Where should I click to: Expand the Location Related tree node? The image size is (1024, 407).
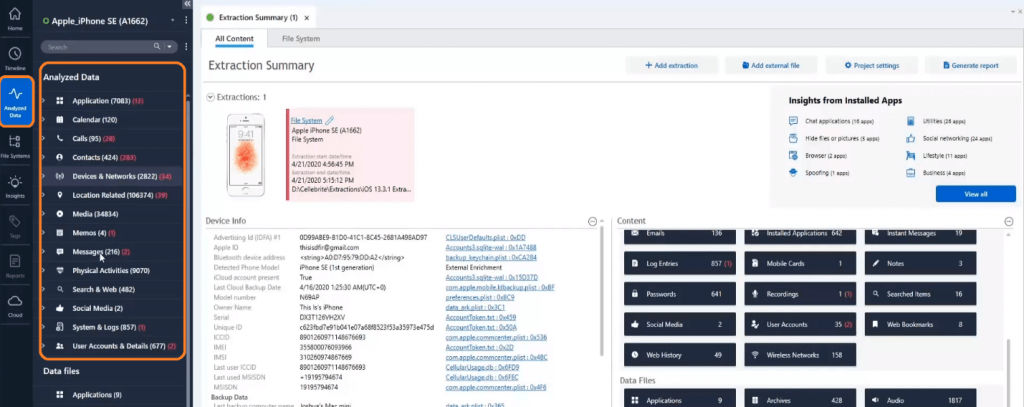[43, 195]
